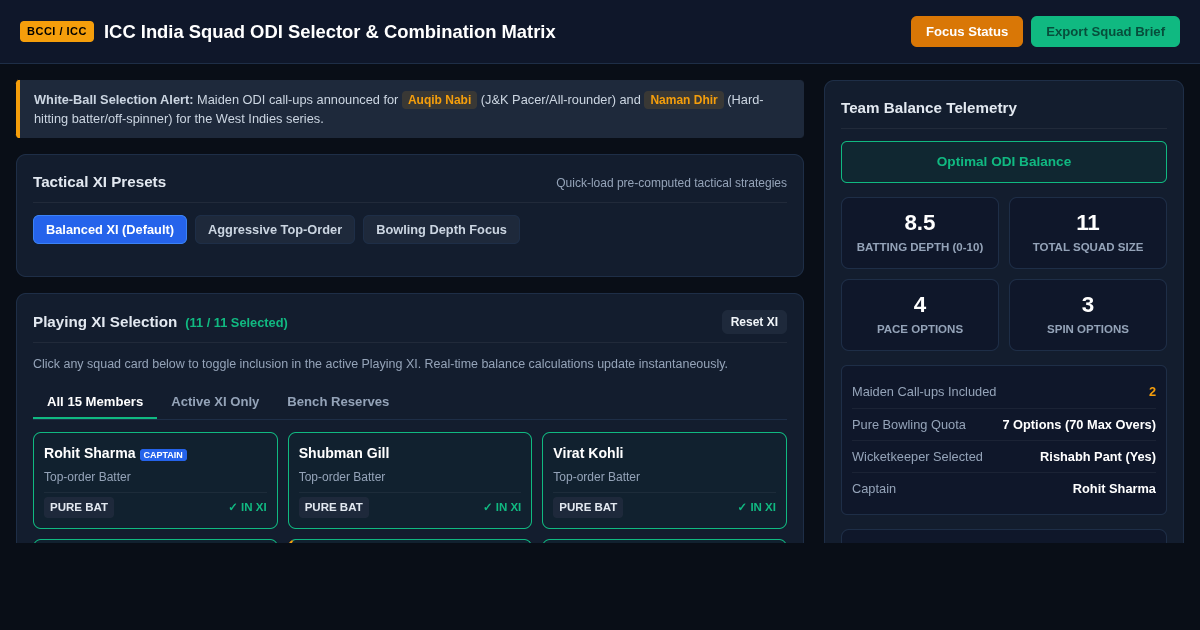Show the Bench Reserves tab
This screenshot has height=630, width=1200.
click(x=338, y=402)
